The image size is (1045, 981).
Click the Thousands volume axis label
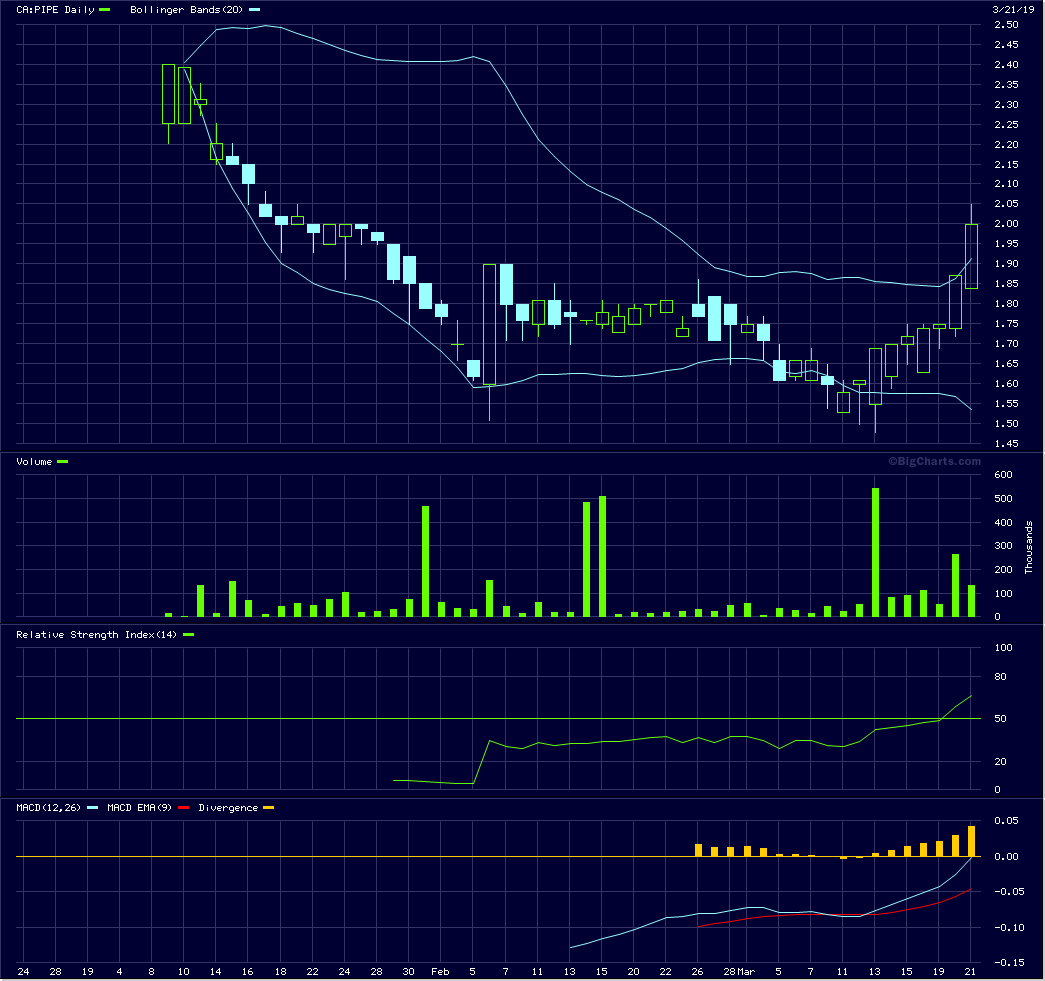click(x=1029, y=546)
